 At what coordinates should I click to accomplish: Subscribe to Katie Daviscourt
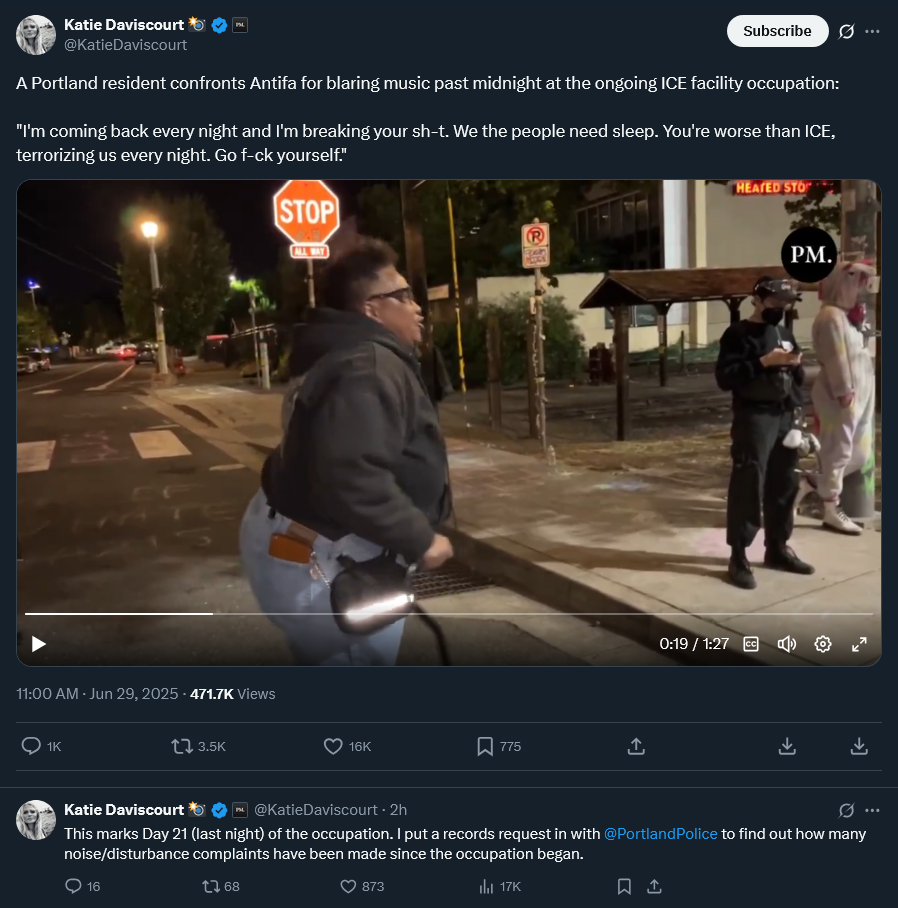pos(777,31)
